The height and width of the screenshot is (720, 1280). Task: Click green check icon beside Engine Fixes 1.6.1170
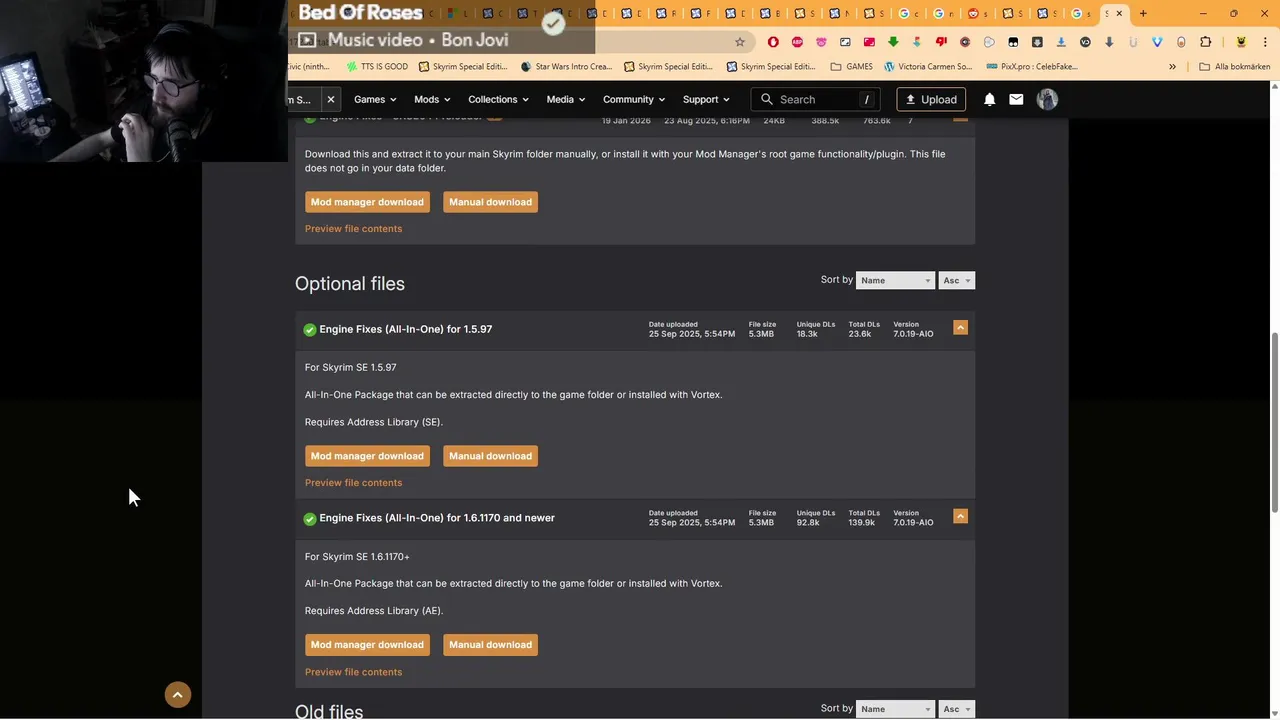(x=310, y=518)
